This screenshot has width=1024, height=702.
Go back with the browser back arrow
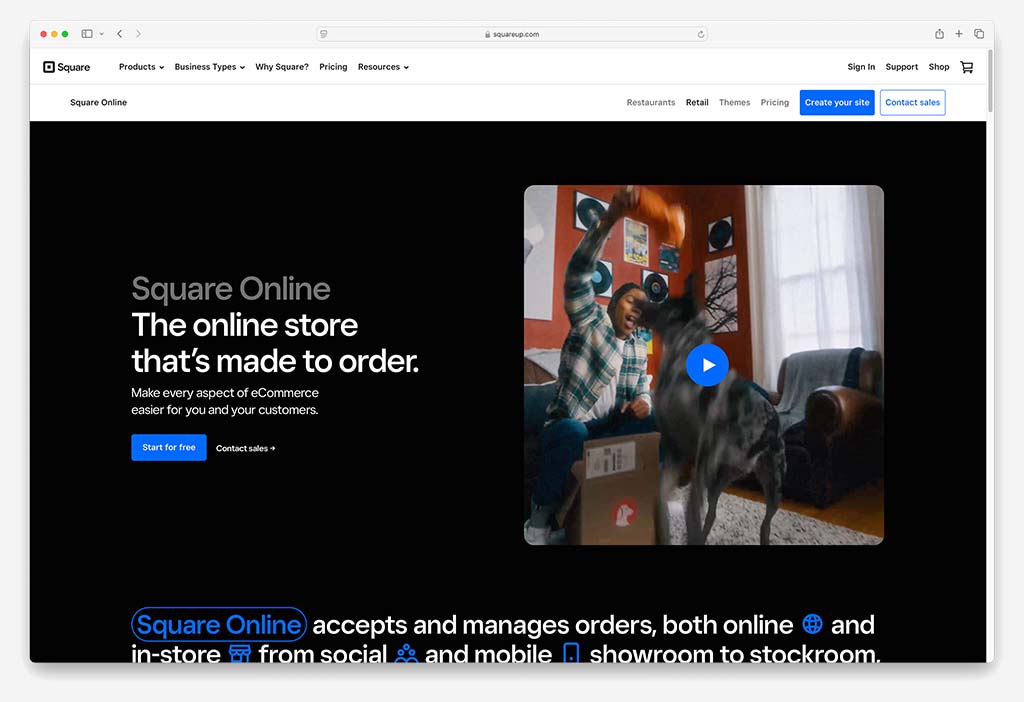point(120,34)
